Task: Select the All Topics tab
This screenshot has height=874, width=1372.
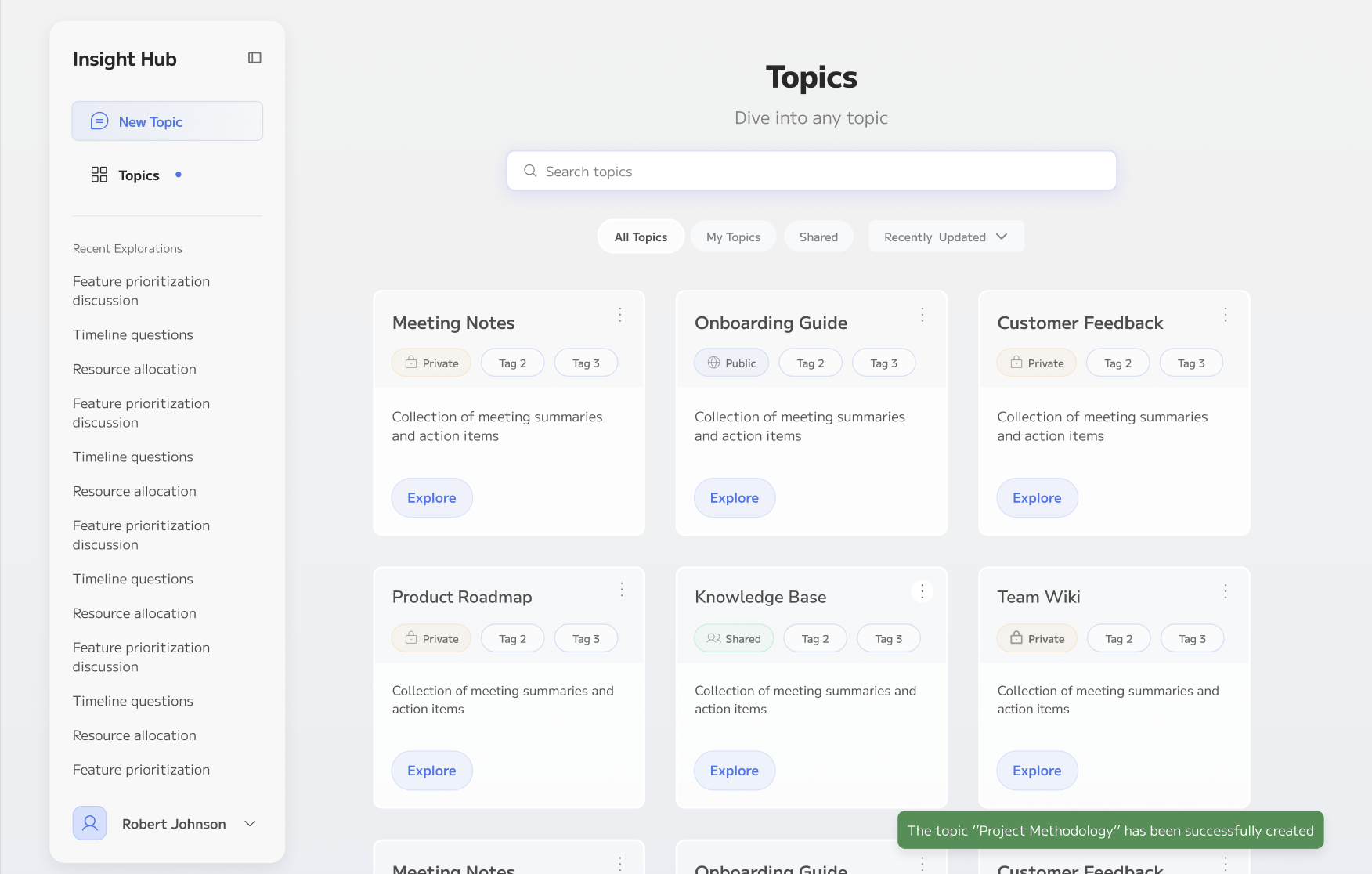Action: [x=641, y=237]
